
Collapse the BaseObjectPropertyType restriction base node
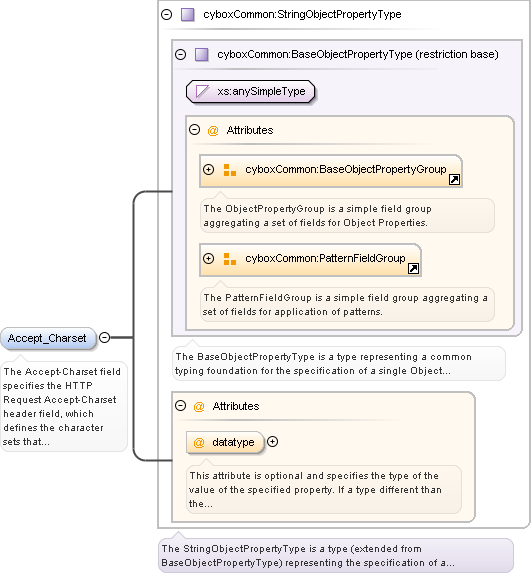click(x=180, y=55)
